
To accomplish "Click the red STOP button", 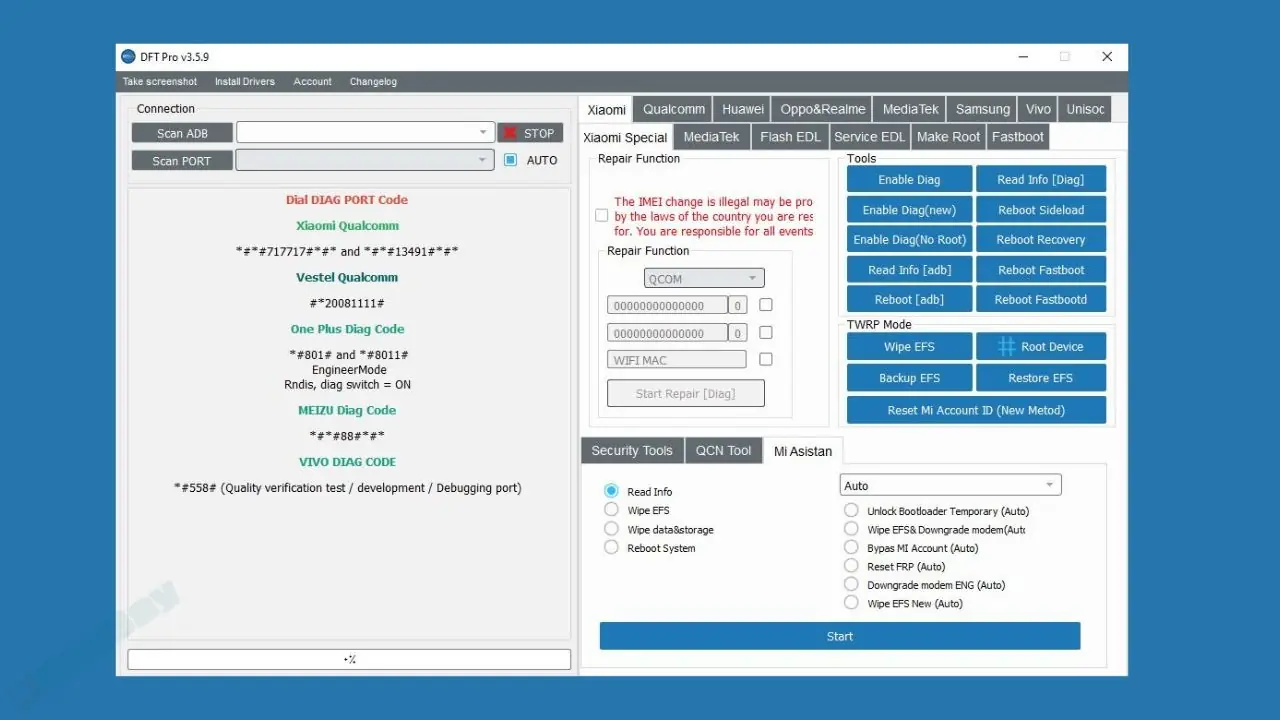I will (531, 133).
